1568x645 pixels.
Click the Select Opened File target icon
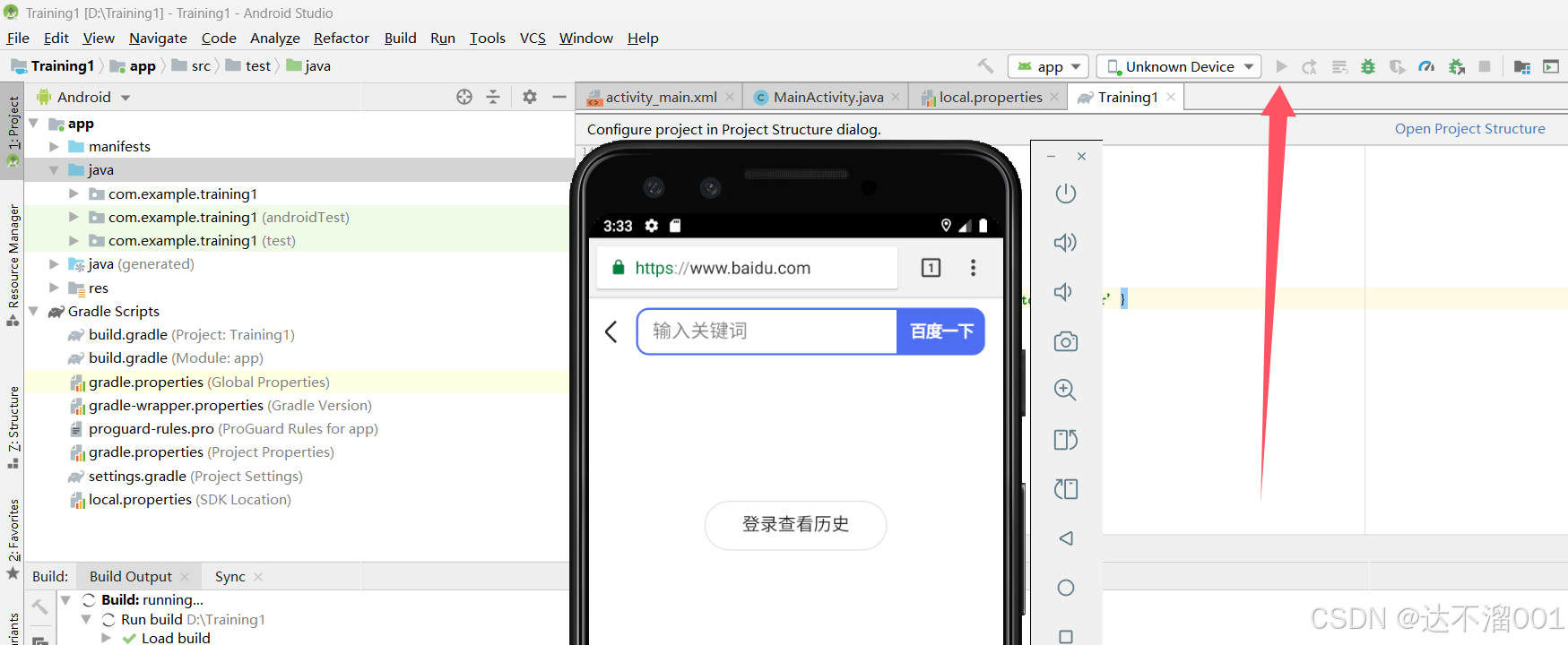pos(464,97)
